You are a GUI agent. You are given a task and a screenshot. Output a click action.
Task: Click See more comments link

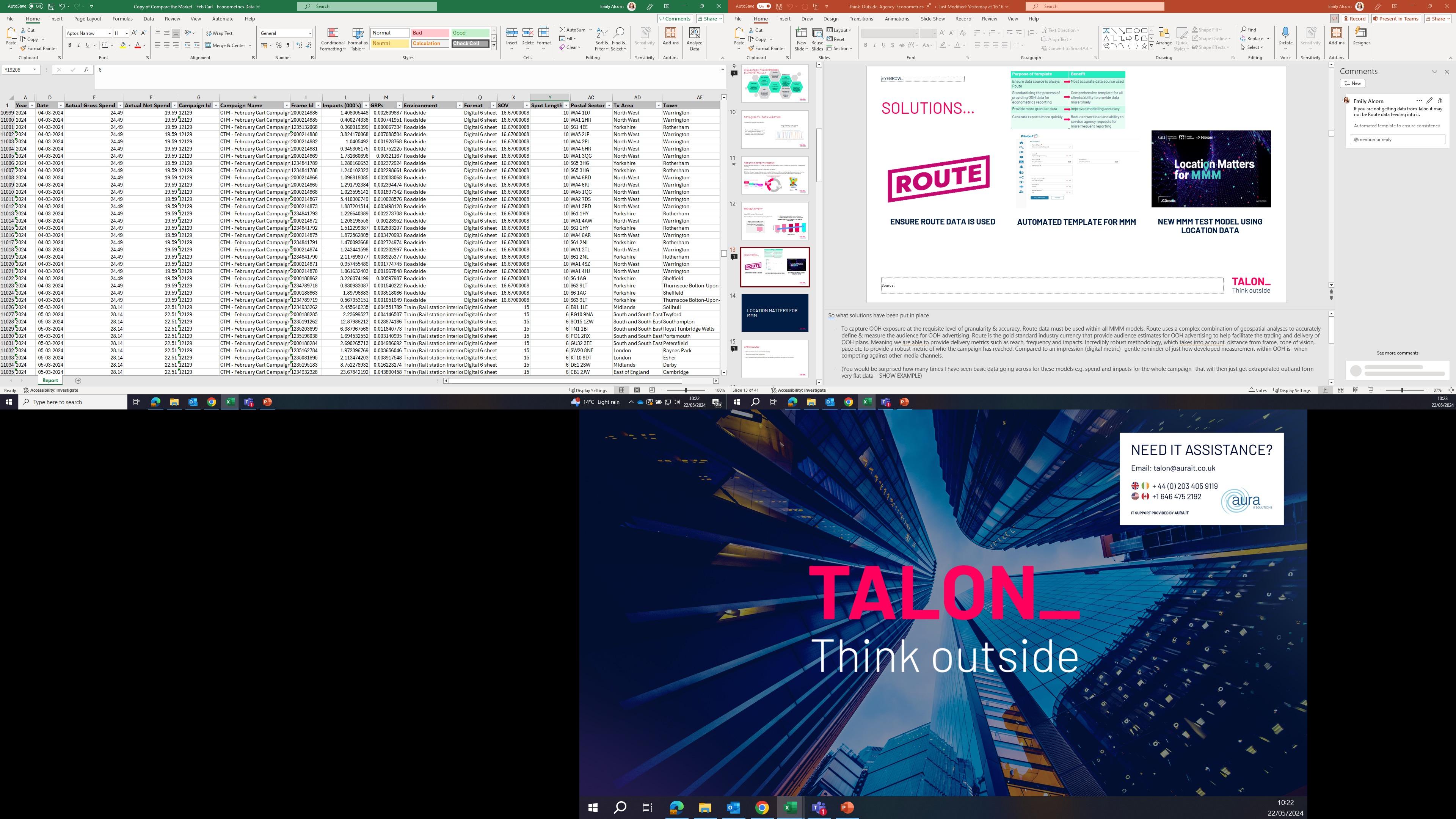pyautogui.click(x=1397, y=353)
